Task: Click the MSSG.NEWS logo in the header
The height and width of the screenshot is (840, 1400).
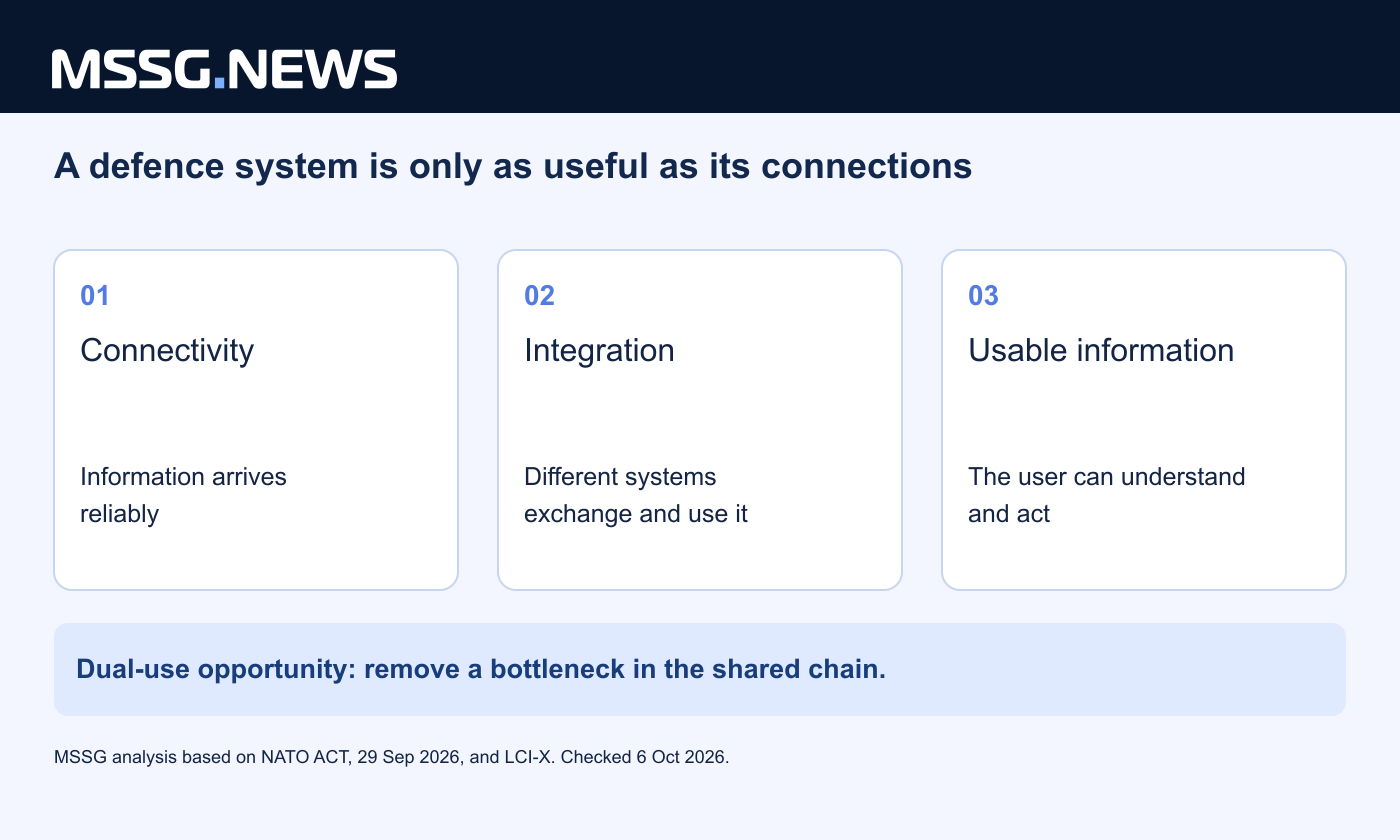Action: pos(225,69)
